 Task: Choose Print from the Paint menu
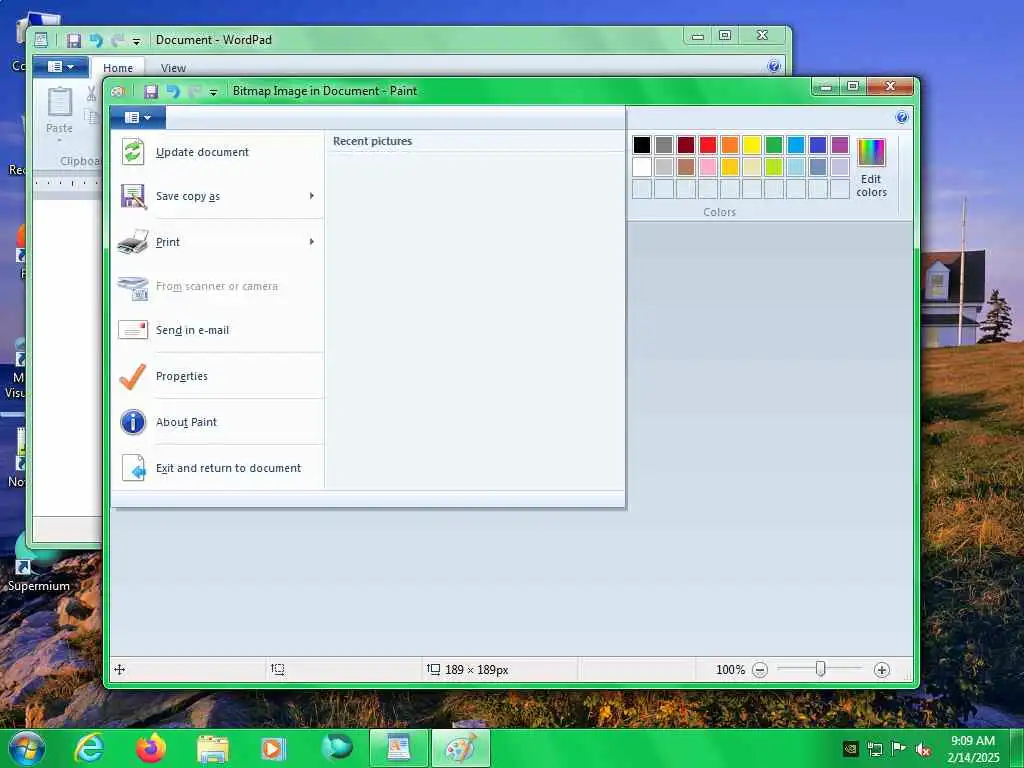tap(217, 242)
